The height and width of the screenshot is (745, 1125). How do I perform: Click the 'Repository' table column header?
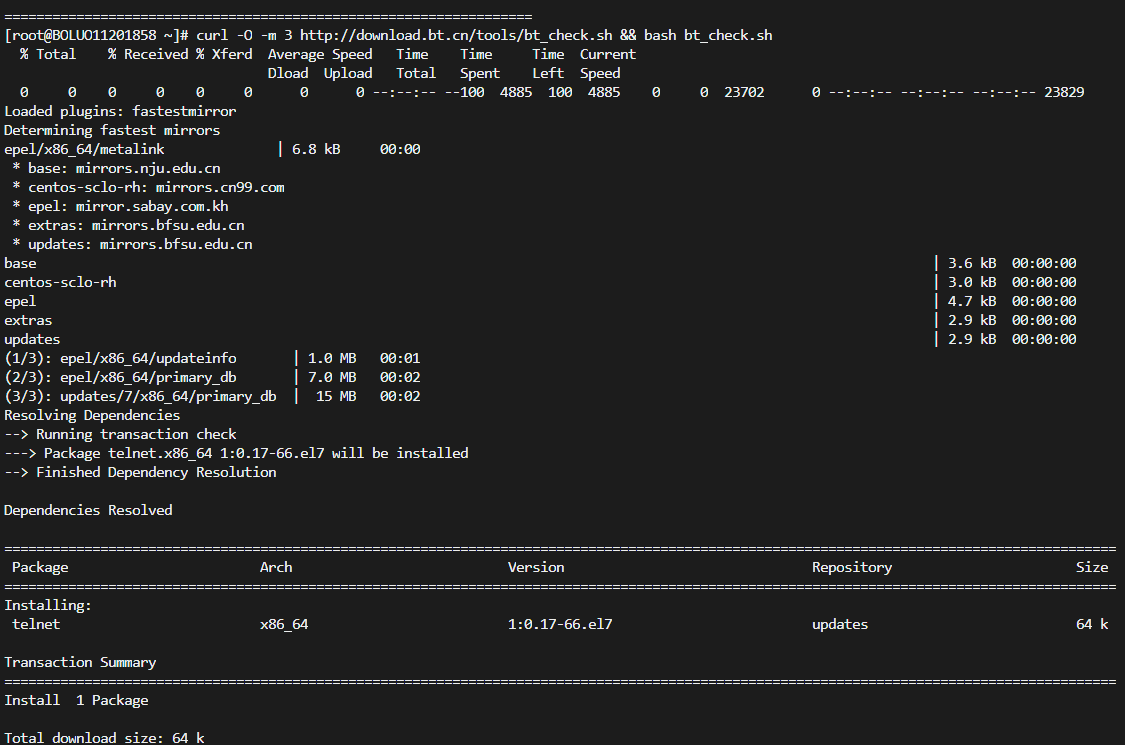point(852,568)
